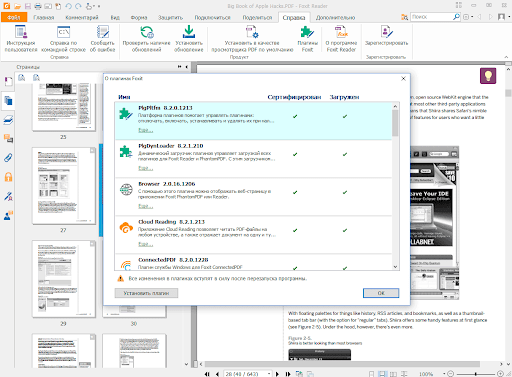Open the Вид ribbon tab
Screen dimensions: 512x377
(x=115, y=17)
